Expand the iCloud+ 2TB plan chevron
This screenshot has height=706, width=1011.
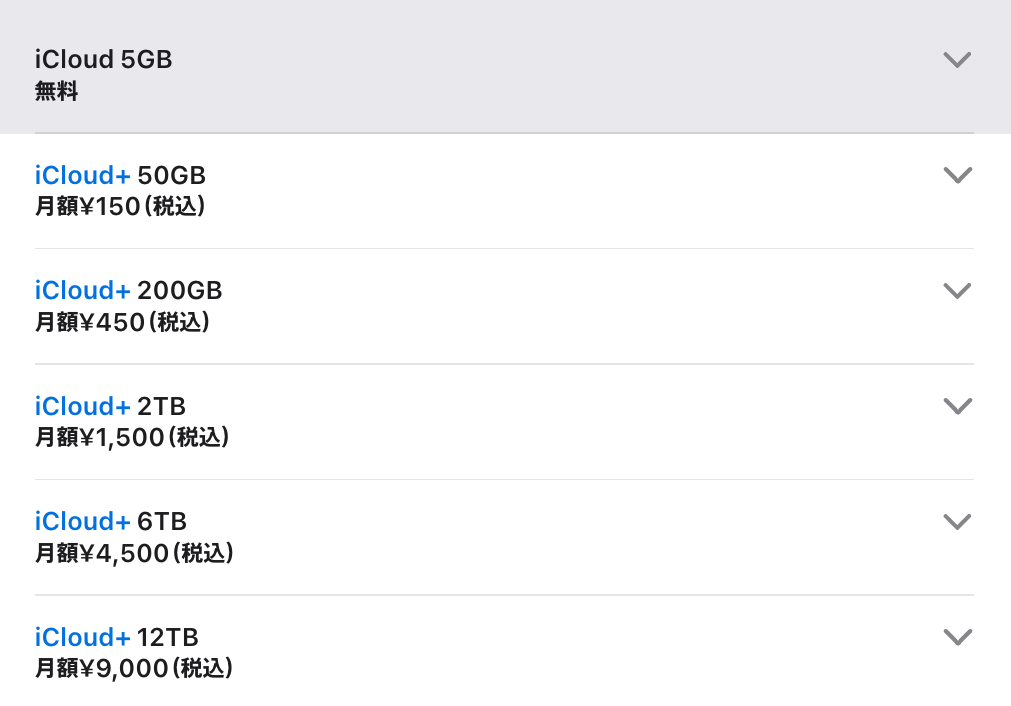point(957,406)
